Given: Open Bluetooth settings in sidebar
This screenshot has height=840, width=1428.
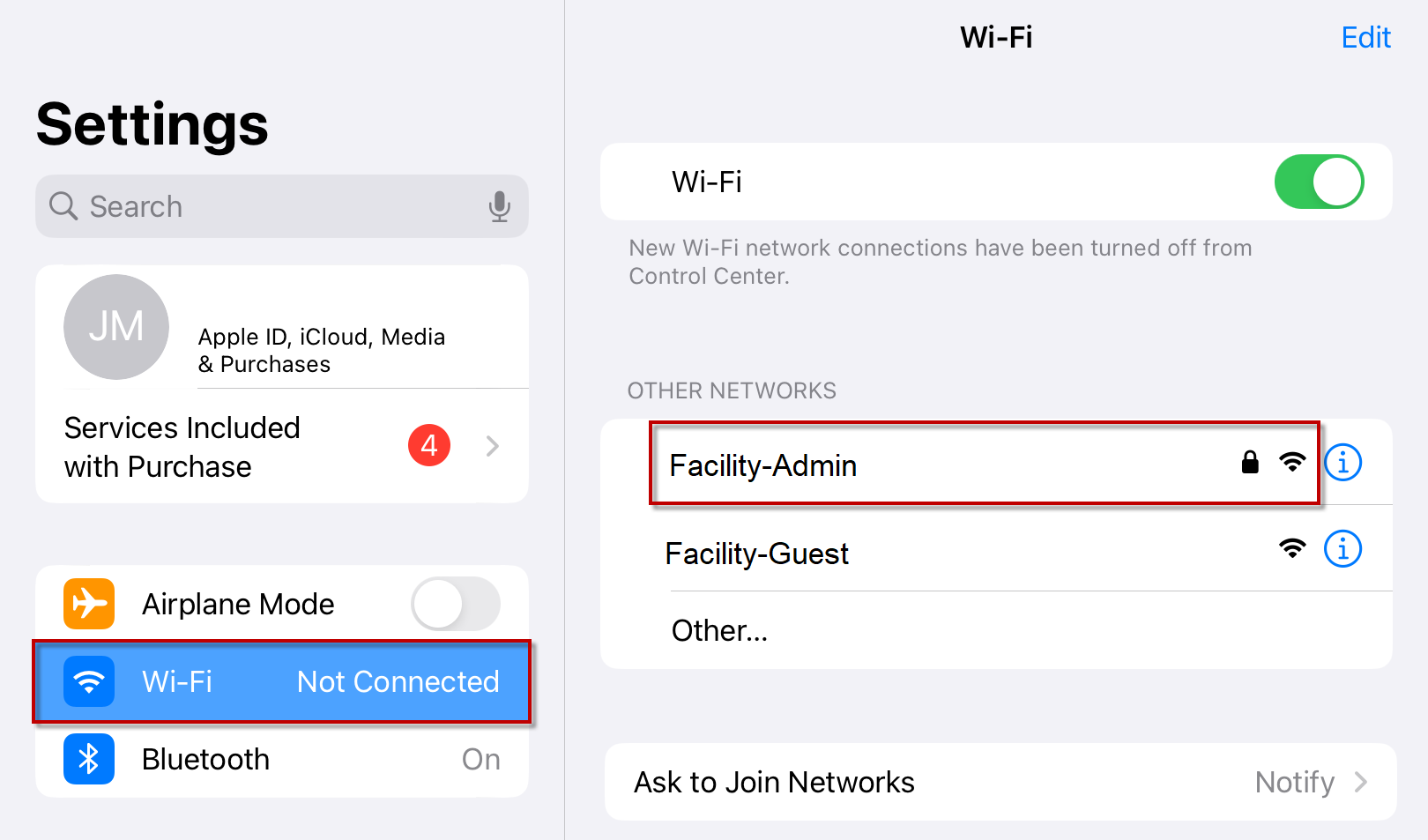Looking at the screenshot, I should point(282,759).
